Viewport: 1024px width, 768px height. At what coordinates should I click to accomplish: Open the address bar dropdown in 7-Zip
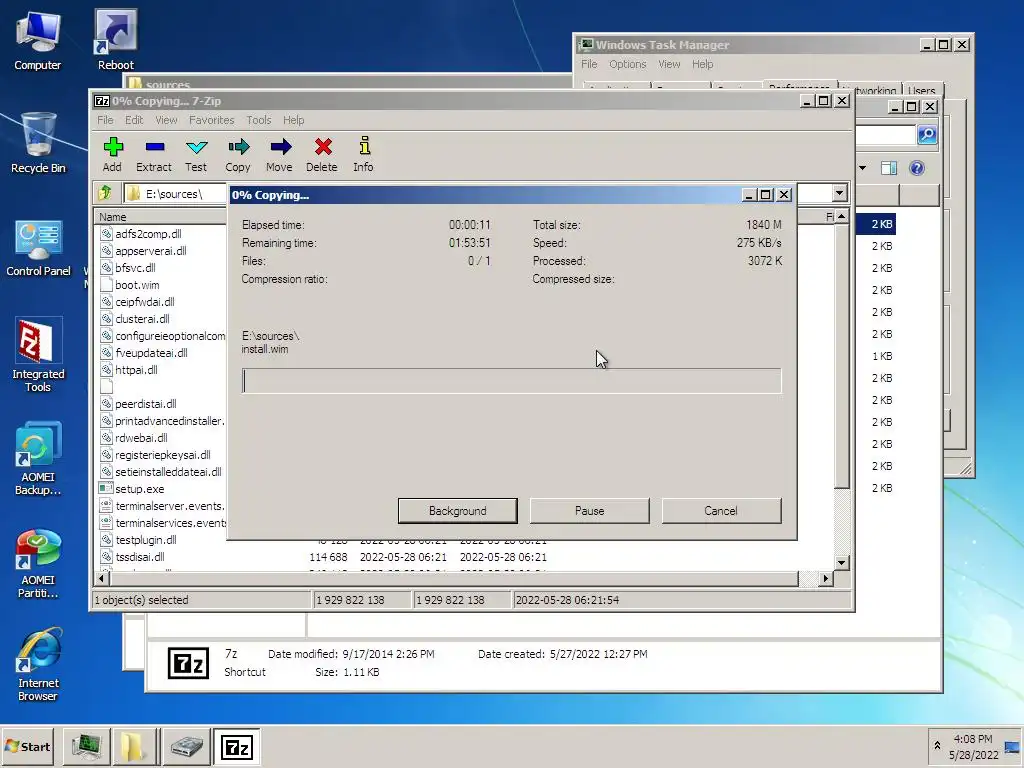pyautogui.click(x=840, y=193)
